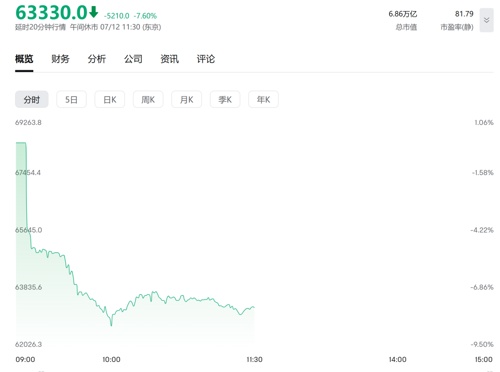Viewport: 500px width, 372px height.
Task: Click the 81.79 P/E ratio value
Action: [x=464, y=14]
